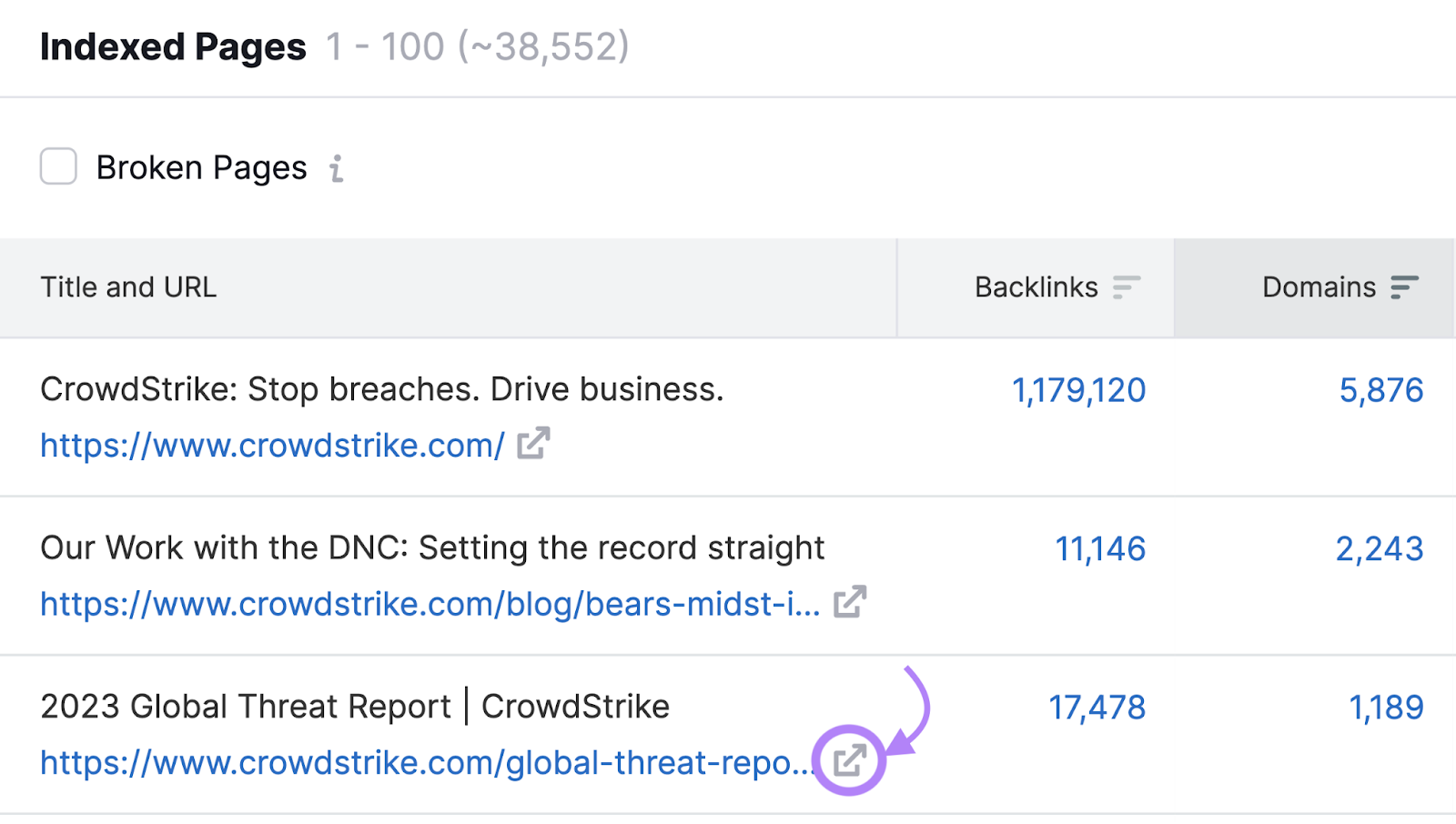Click the sort icon in the Backlinks column
The image size is (1456, 824).
tap(1126, 287)
